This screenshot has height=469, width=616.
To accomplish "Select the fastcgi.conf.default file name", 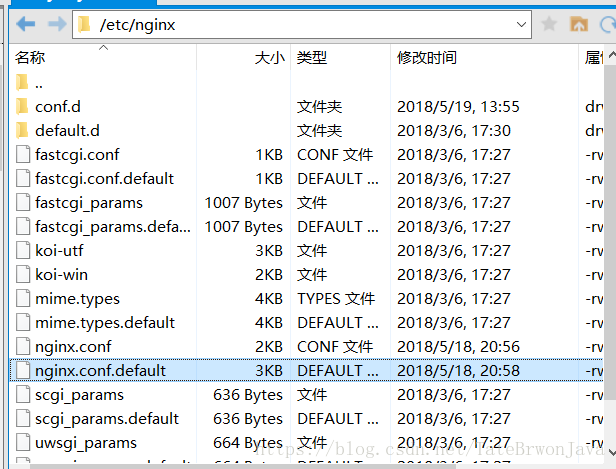I will click(104, 179).
